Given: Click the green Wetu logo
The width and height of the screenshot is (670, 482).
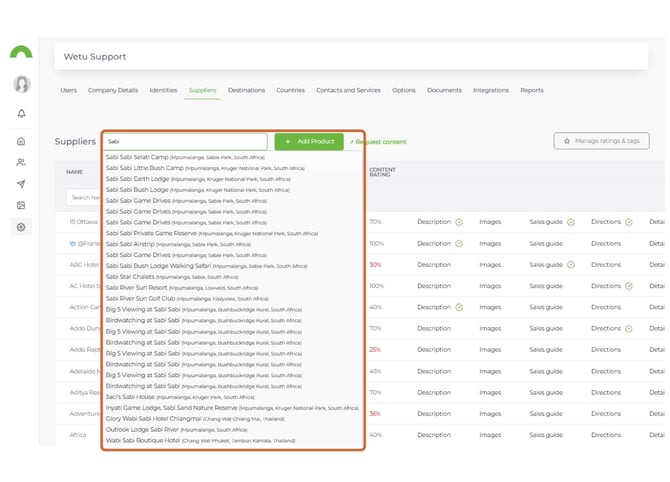Looking at the screenshot, I should [21, 52].
